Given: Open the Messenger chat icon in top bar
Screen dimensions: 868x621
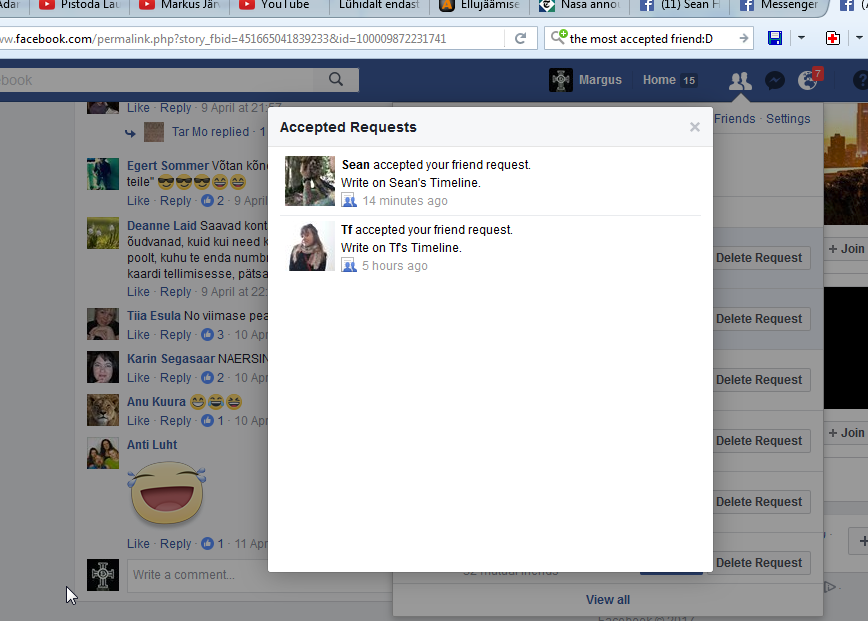Looking at the screenshot, I should (x=774, y=81).
